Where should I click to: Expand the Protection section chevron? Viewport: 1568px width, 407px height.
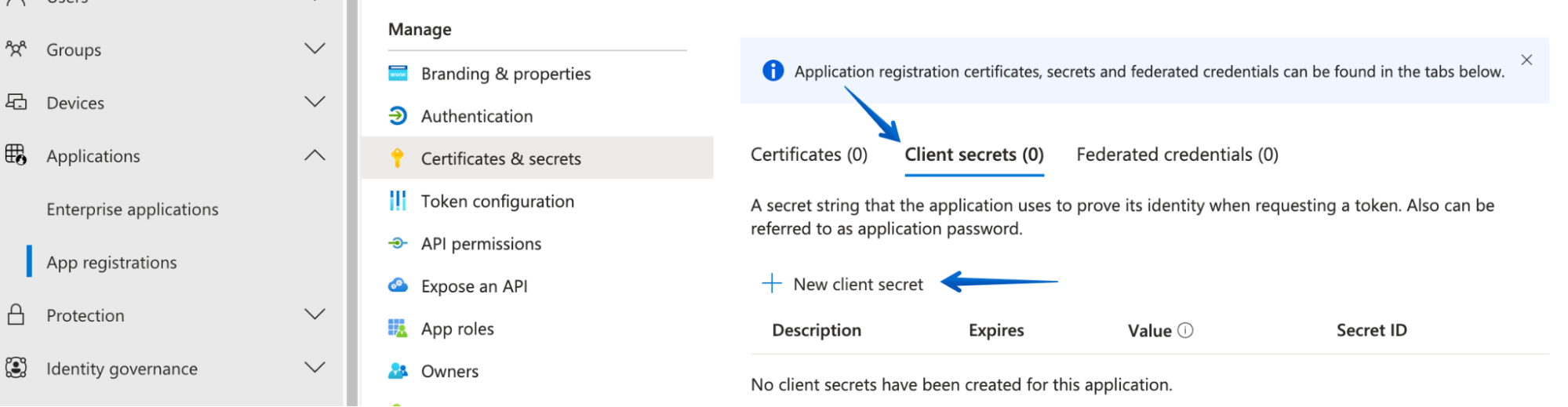pos(315,314)
